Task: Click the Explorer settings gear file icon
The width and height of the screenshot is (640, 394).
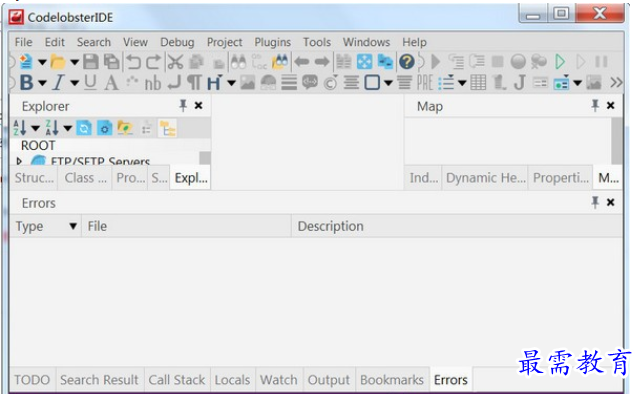Action: point(104,128)
